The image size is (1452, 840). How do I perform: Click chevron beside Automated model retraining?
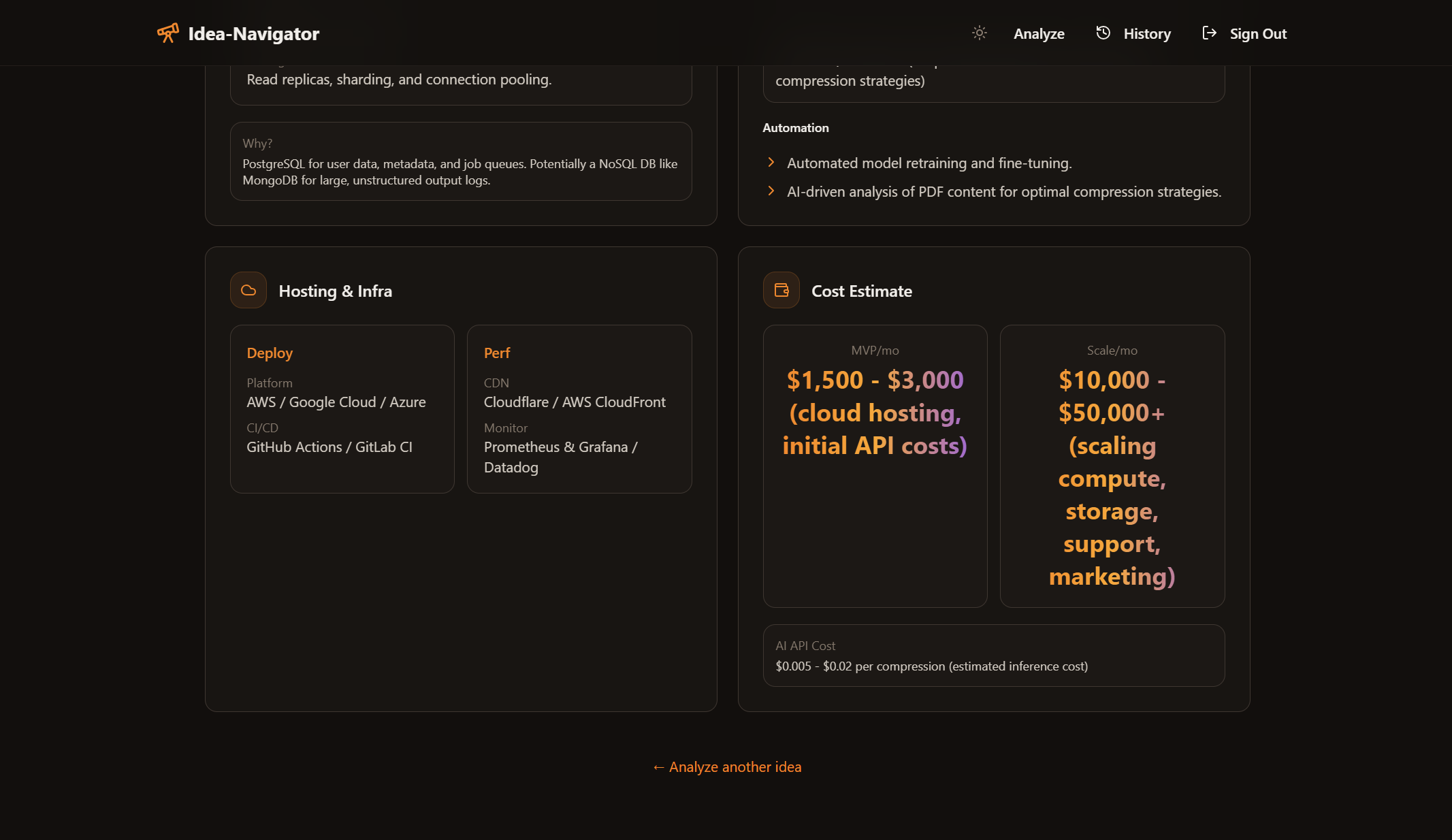(x=771, y=162)
